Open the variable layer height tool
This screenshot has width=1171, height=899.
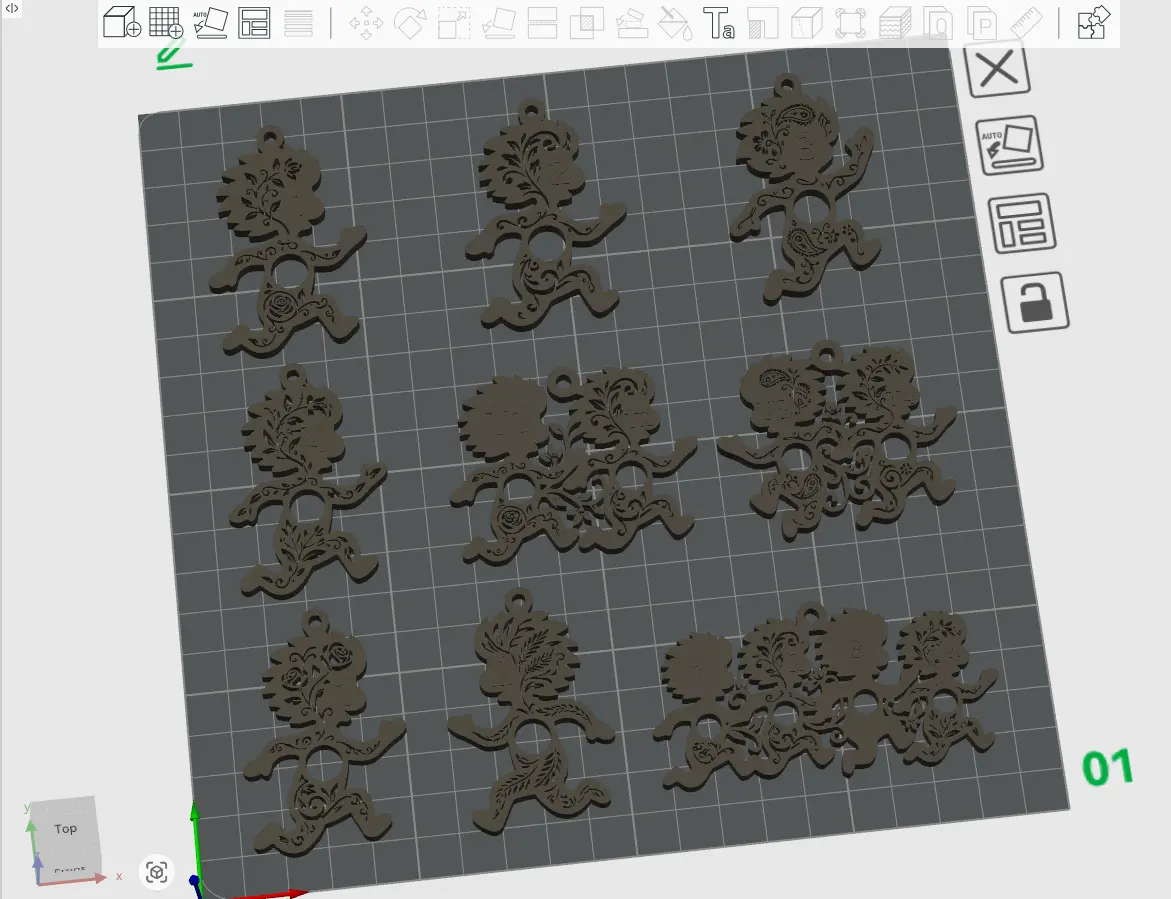pos(298,23)
